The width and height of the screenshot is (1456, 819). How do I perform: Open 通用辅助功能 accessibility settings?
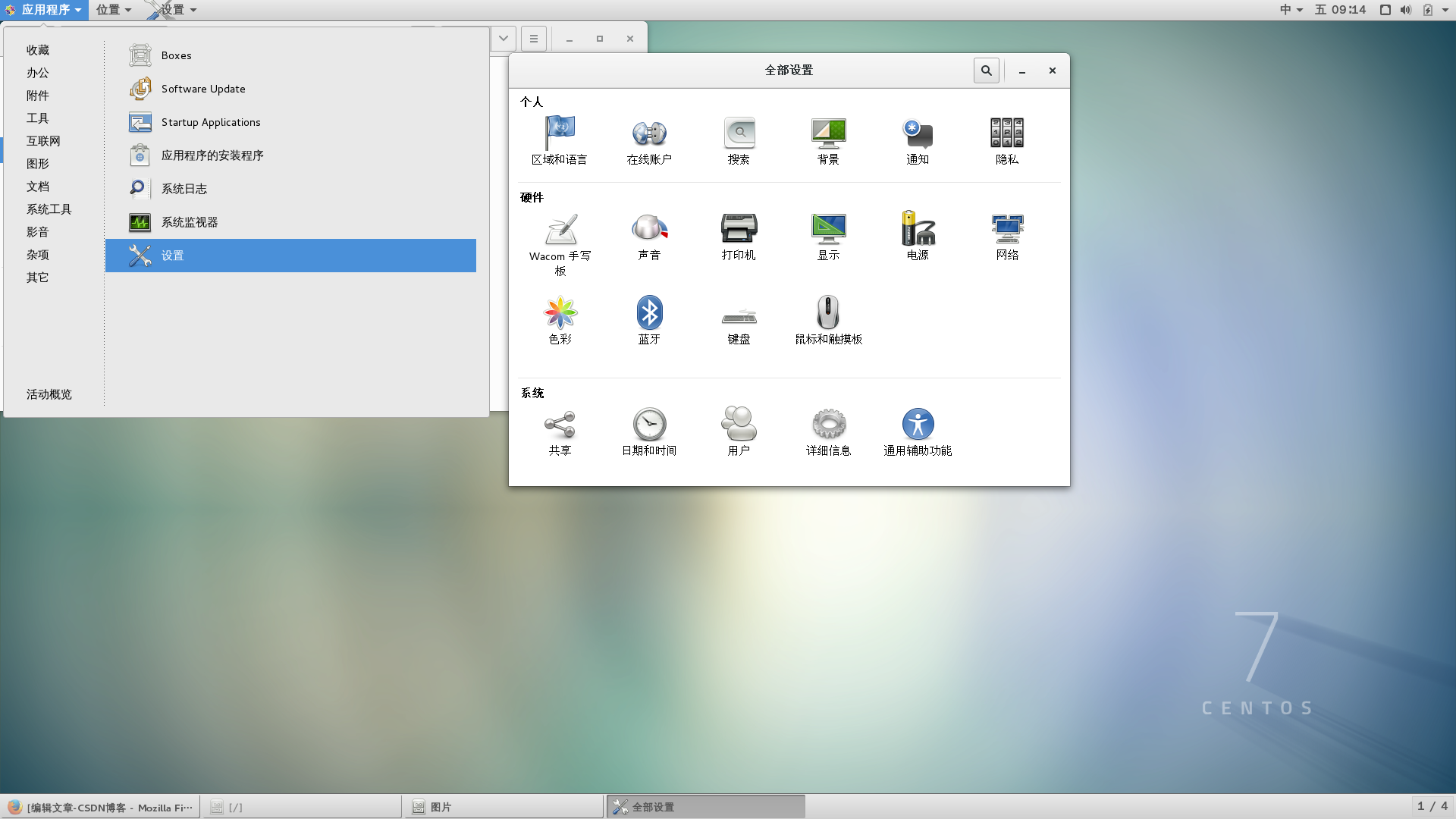(917, 424)
